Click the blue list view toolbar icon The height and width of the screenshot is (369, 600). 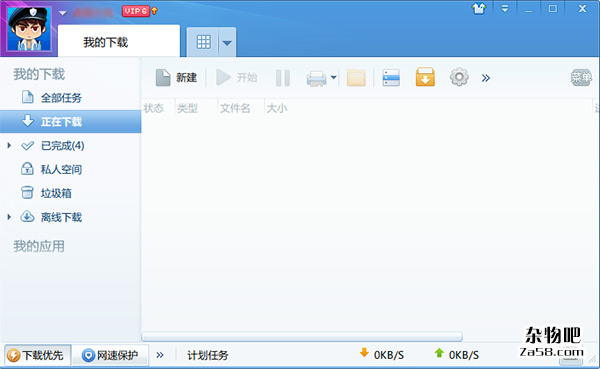(x=391, y=78)
